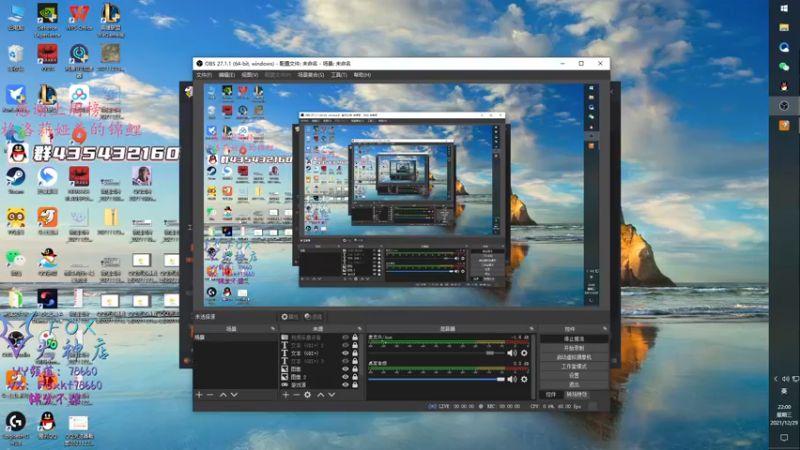The image size is (800, 450).
Task: Pop out the 场景 dock panel
Action: [x=273, y=329]
